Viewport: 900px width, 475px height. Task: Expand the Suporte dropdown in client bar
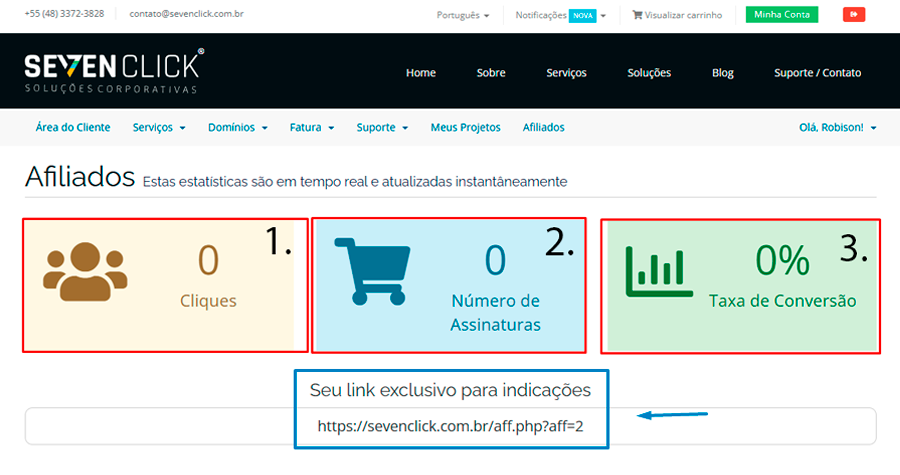(382, 128)
